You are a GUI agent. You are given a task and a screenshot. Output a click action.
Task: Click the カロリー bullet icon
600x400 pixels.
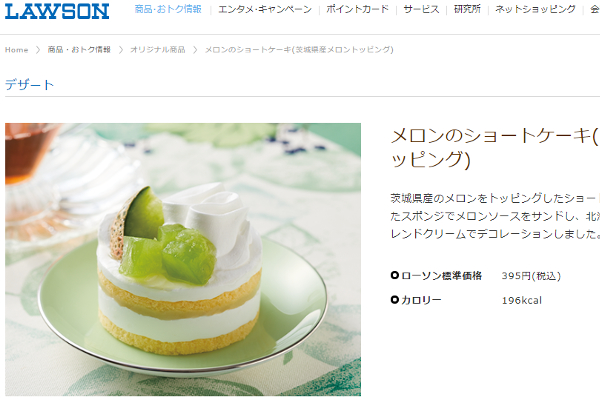(x=395, y=300)
